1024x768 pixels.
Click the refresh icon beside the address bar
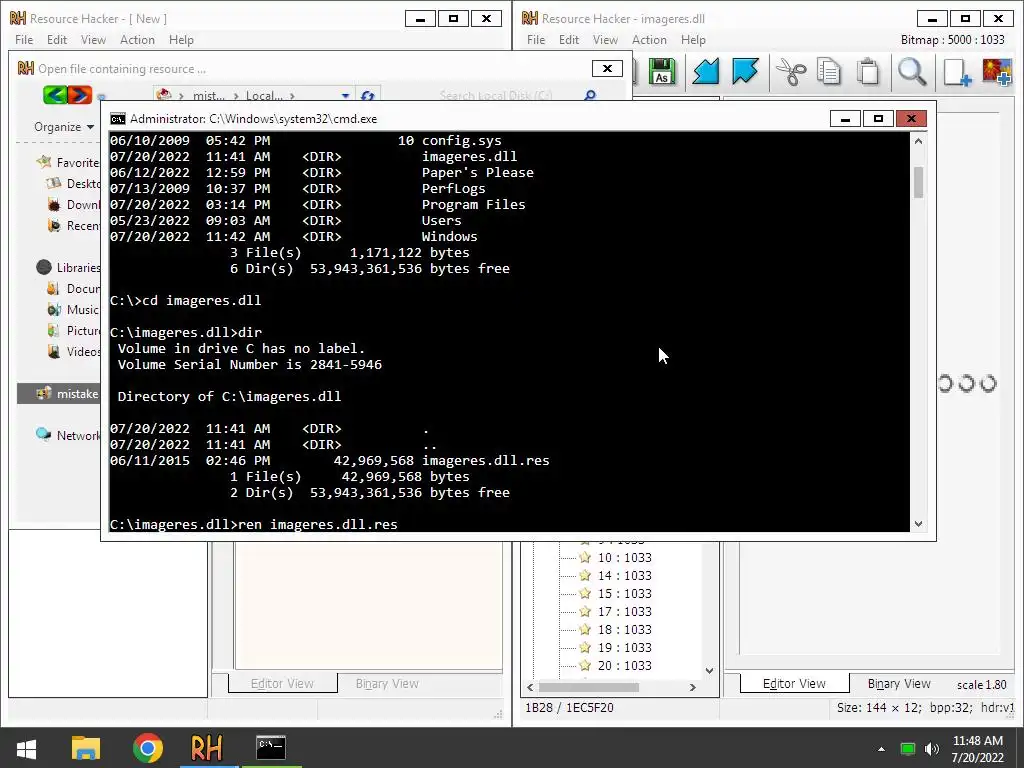[368, 96]
